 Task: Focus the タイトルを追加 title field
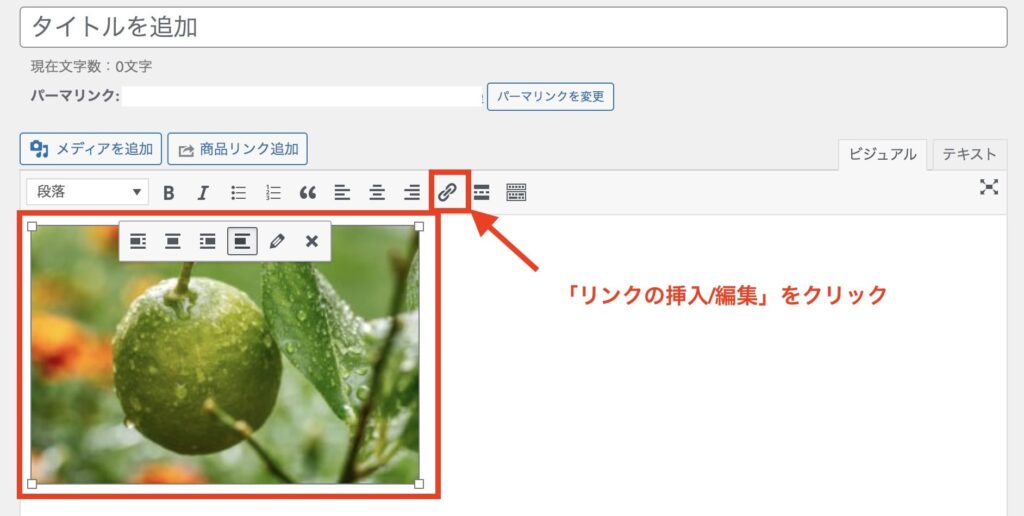point(513,27)
